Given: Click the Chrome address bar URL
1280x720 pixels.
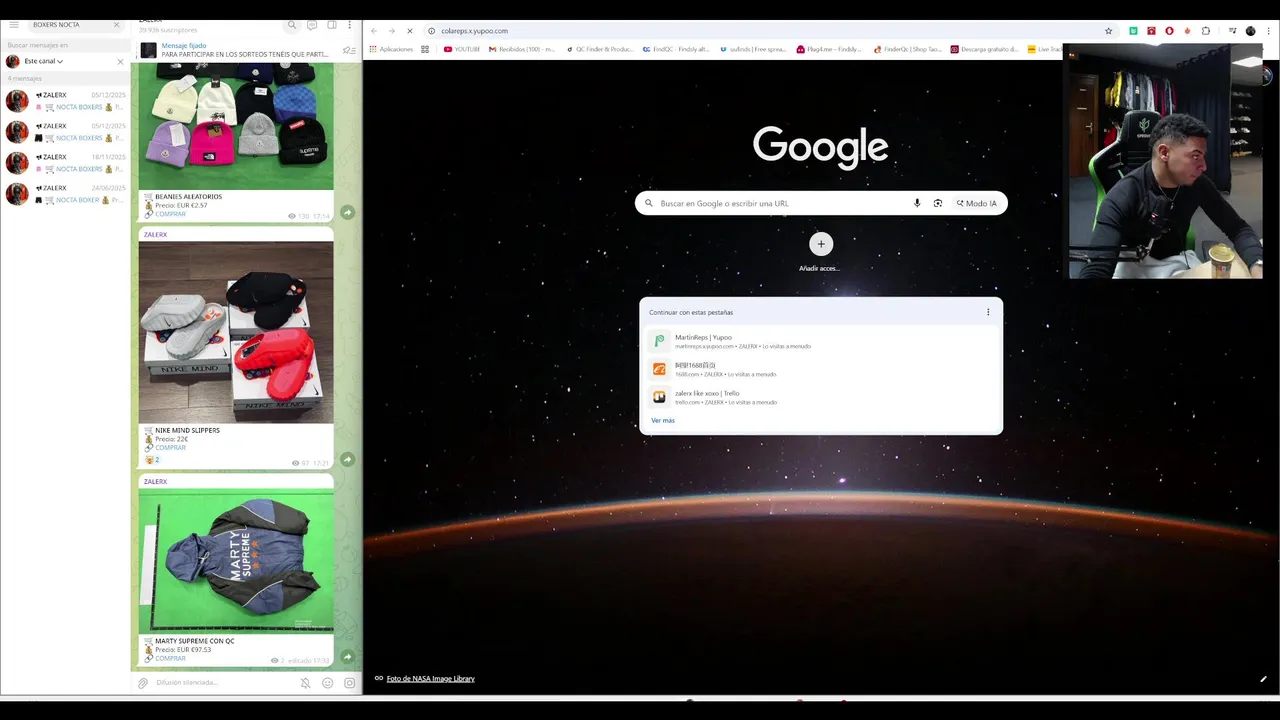Looking at the screenshot, I should [475, 31].
